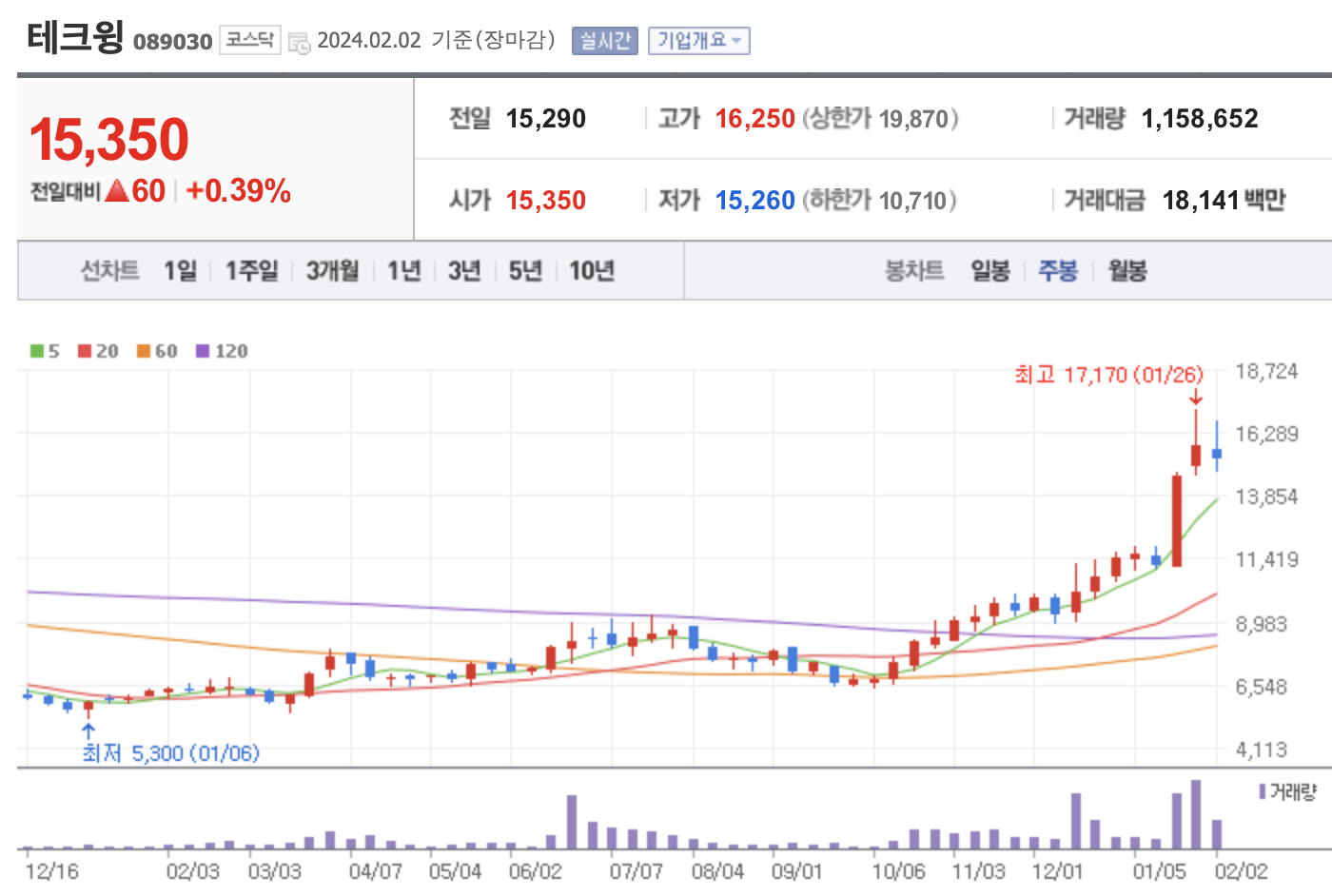The height and width of the screenshot is (896, 1332).
Task: Click the 하한가 10,710 lower limit text
Action: (880, 201)
